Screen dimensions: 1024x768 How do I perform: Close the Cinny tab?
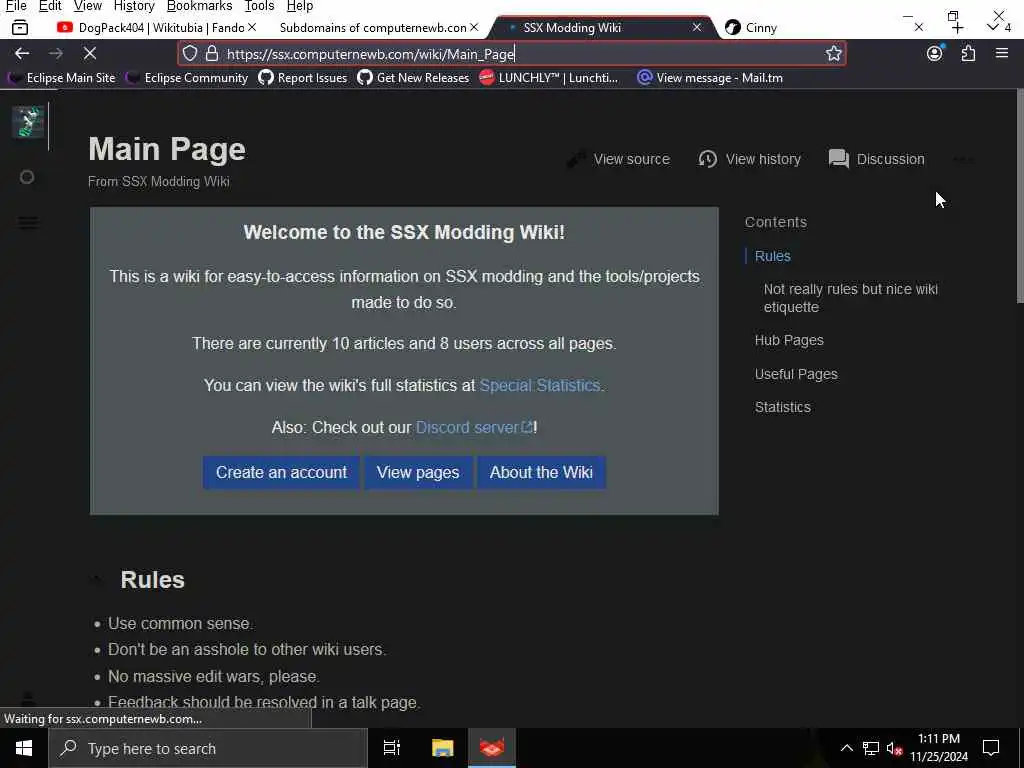[x=918, y=27]
